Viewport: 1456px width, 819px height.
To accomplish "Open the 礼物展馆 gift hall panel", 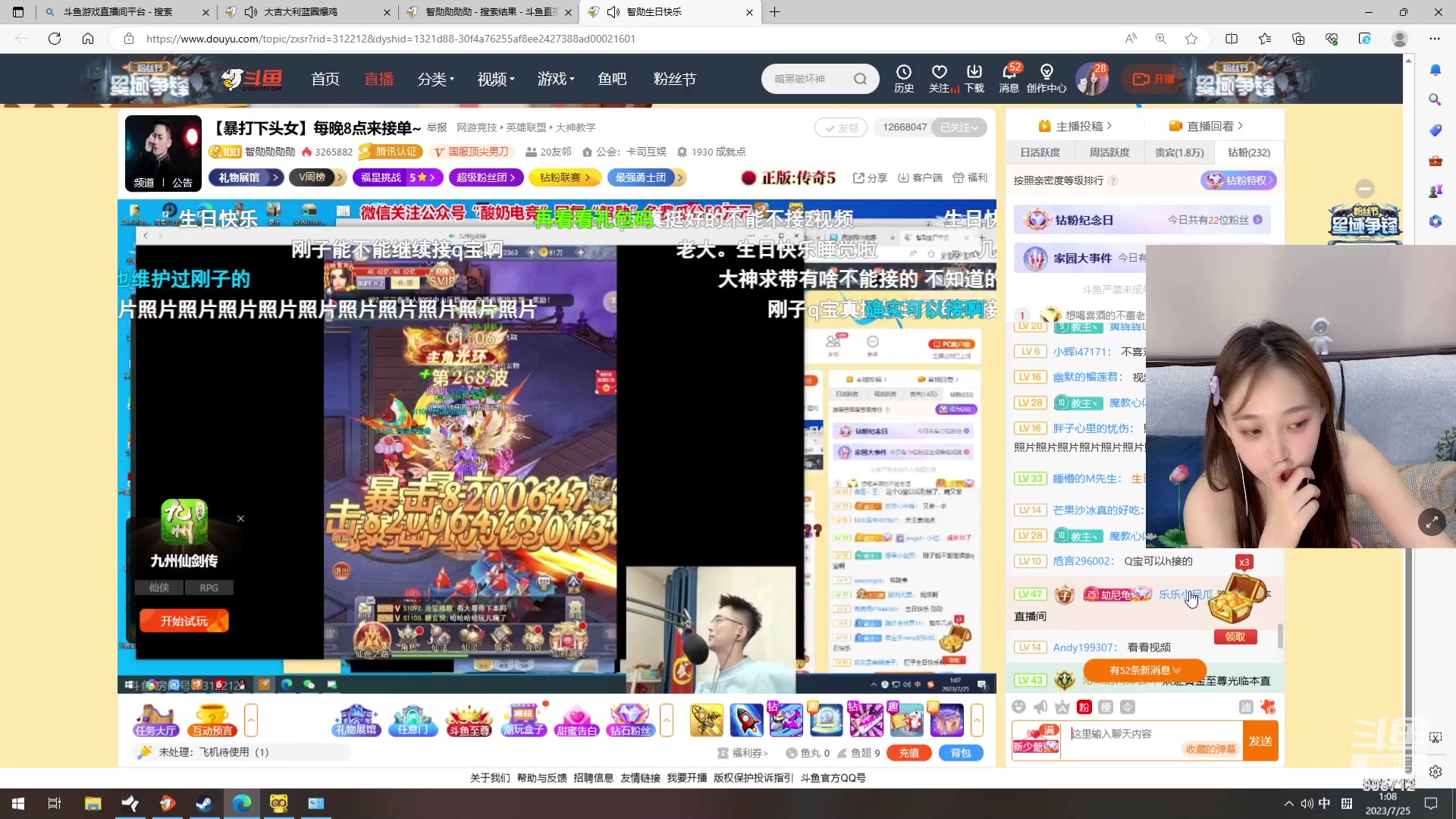I will coord(356,720).
